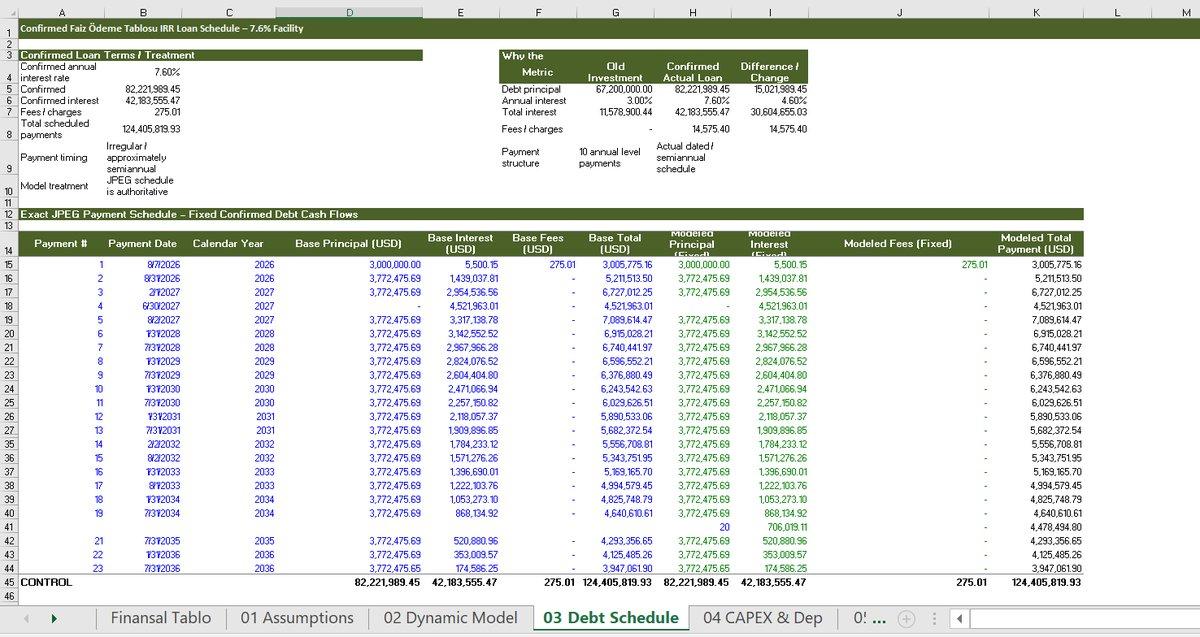
Task: Open the 04 CAPEX & Dep sheet
Action: click(x=762, y=618)
